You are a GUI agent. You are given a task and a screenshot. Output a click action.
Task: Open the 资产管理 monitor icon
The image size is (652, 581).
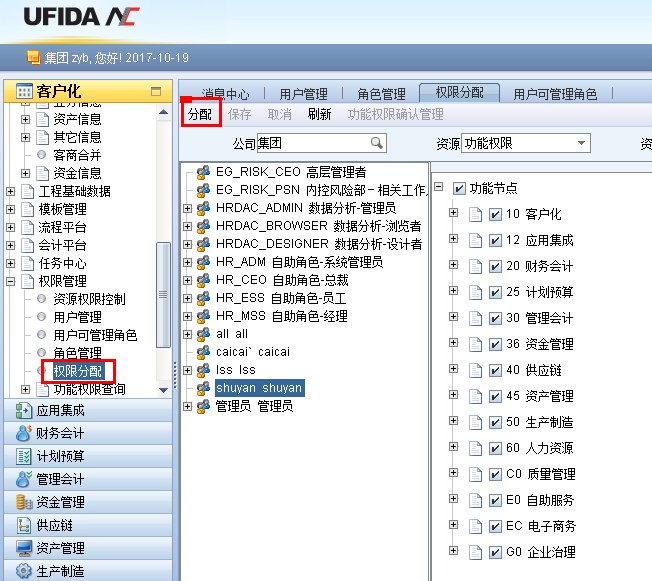click(24, 548)
